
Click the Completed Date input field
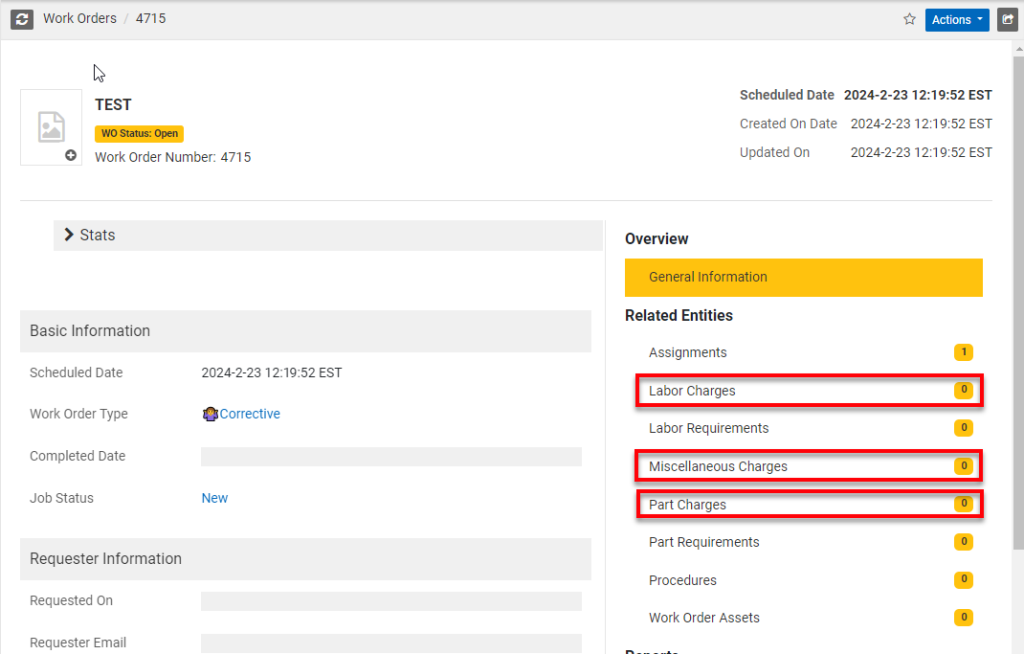[390, 455]
